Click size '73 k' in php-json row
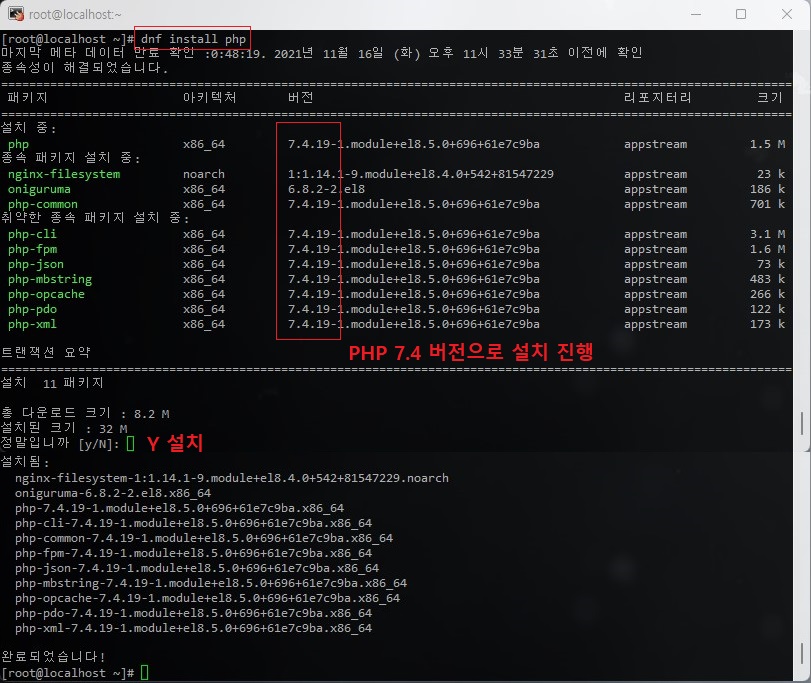The width and height of the screenshot is (812, 683). 771,264
